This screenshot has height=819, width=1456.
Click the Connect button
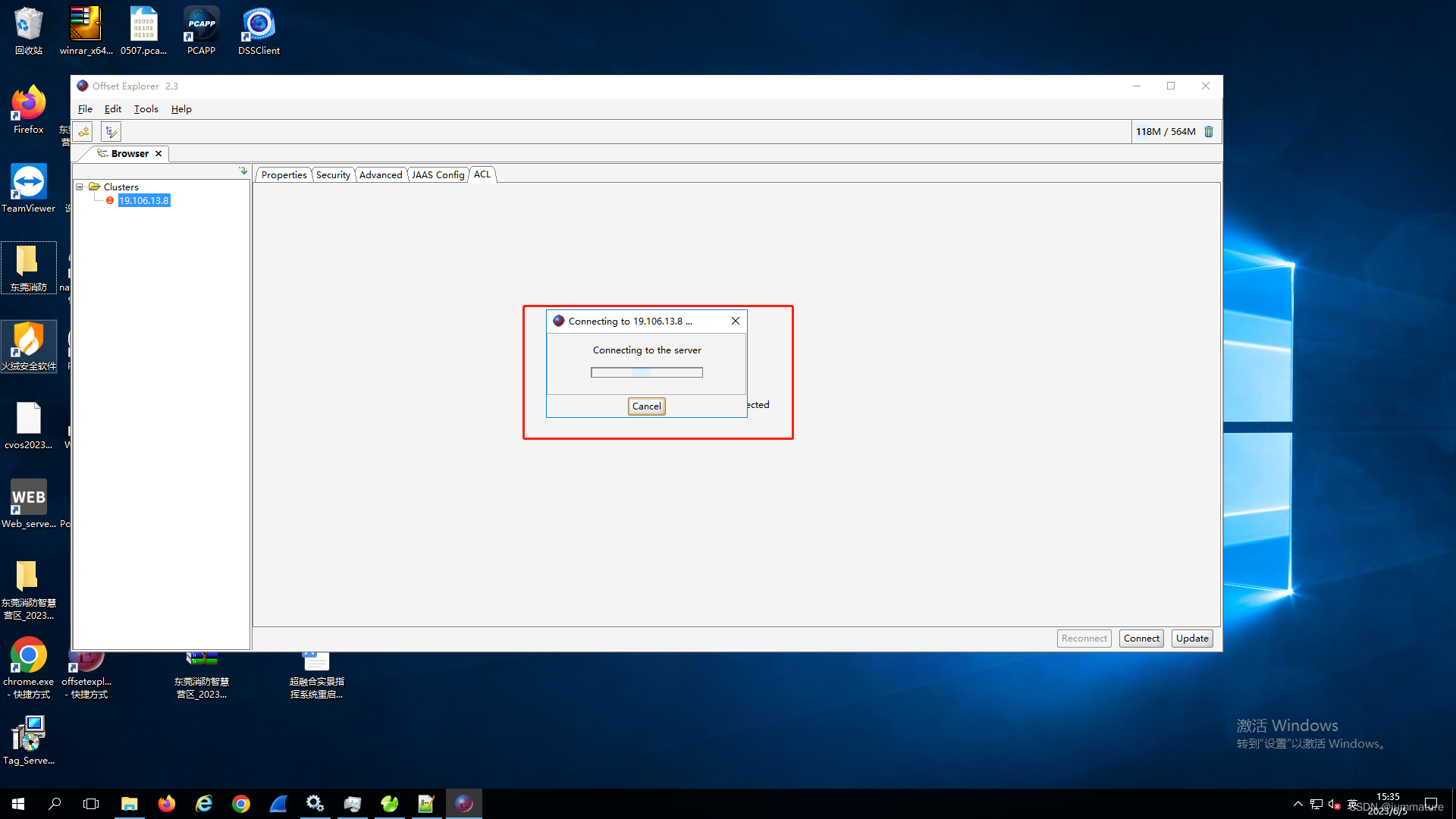point(1142,639)
